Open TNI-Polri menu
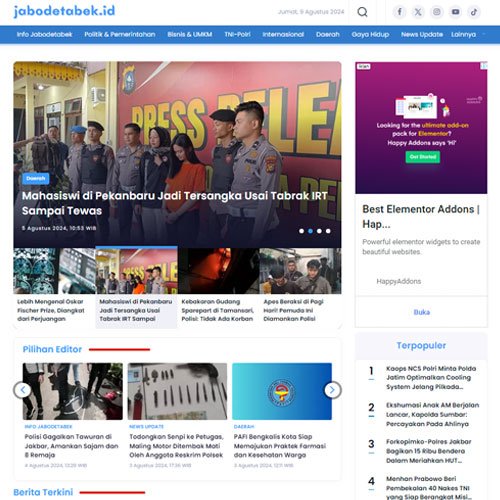This screenshot has height=500, width=500. (237, 34)
